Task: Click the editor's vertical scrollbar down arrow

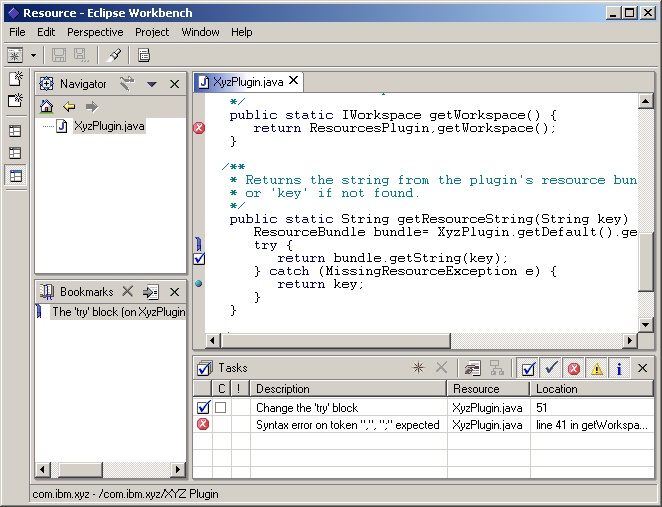Action: coord(645,325)
